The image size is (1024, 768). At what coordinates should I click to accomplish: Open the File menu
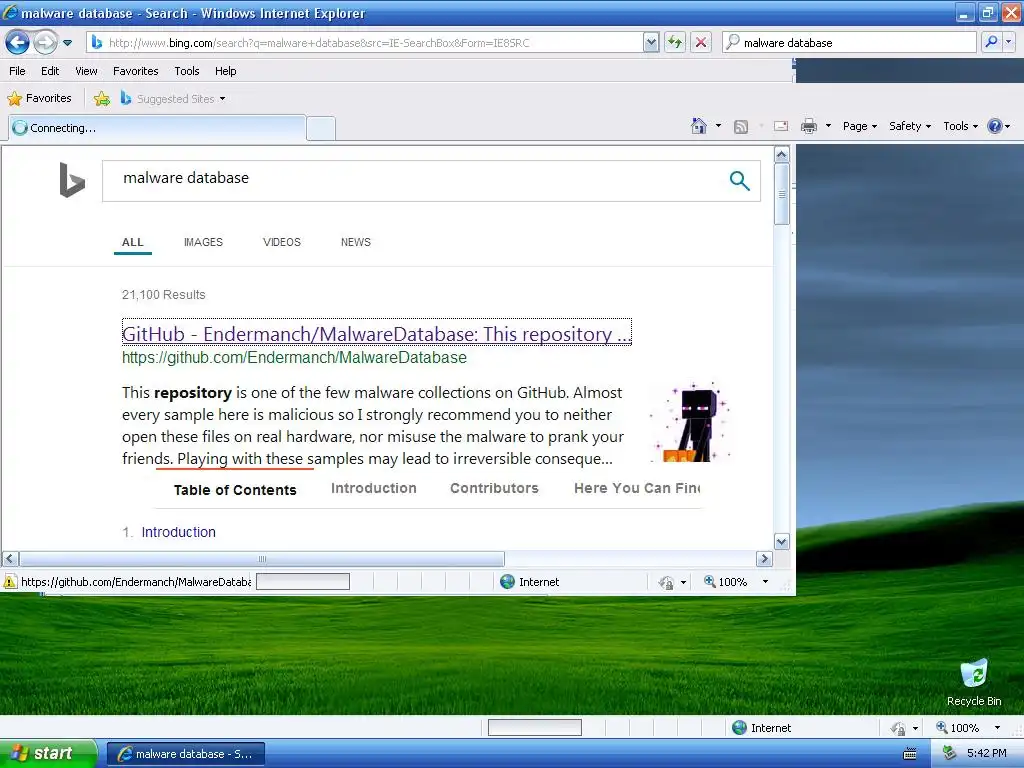18,71
